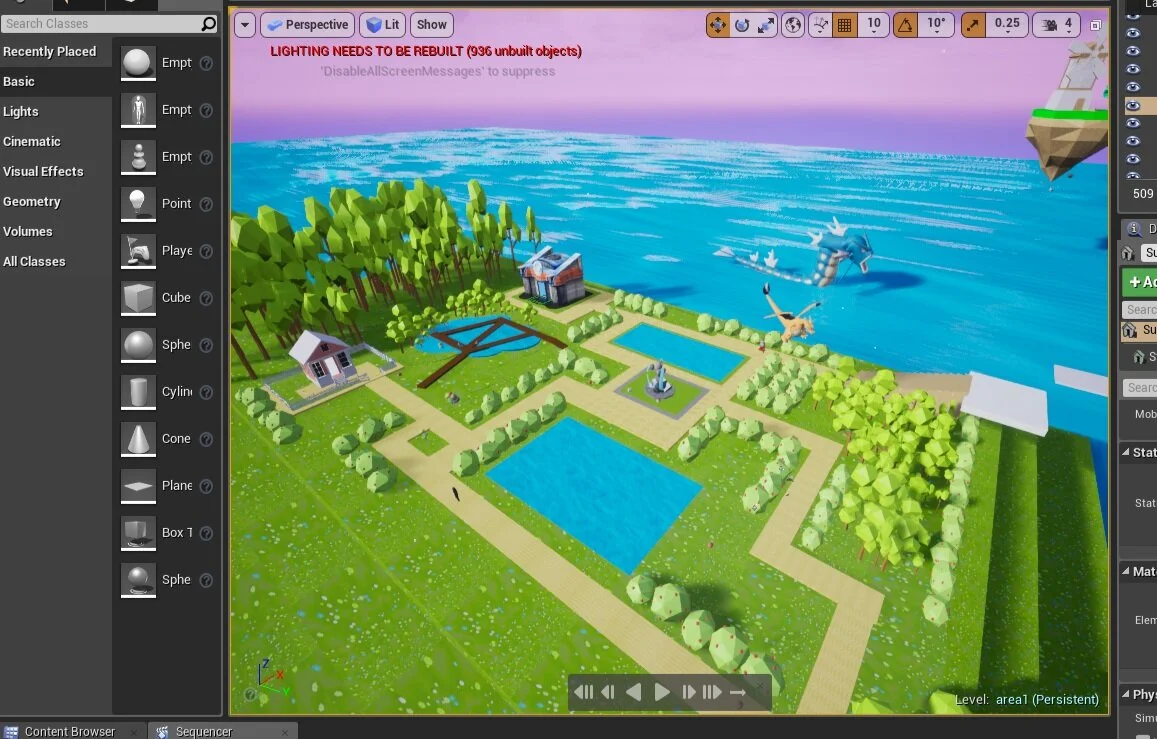
Task: Toggle world/local coordinate system globe icon
Action: tap(793, 25)
